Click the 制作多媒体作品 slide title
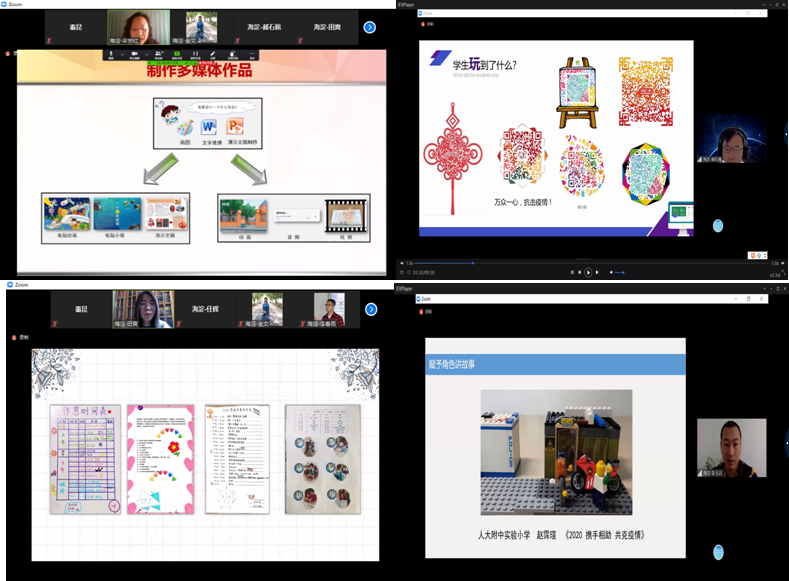This screenshot has width=789, height=581. (199, 70)
